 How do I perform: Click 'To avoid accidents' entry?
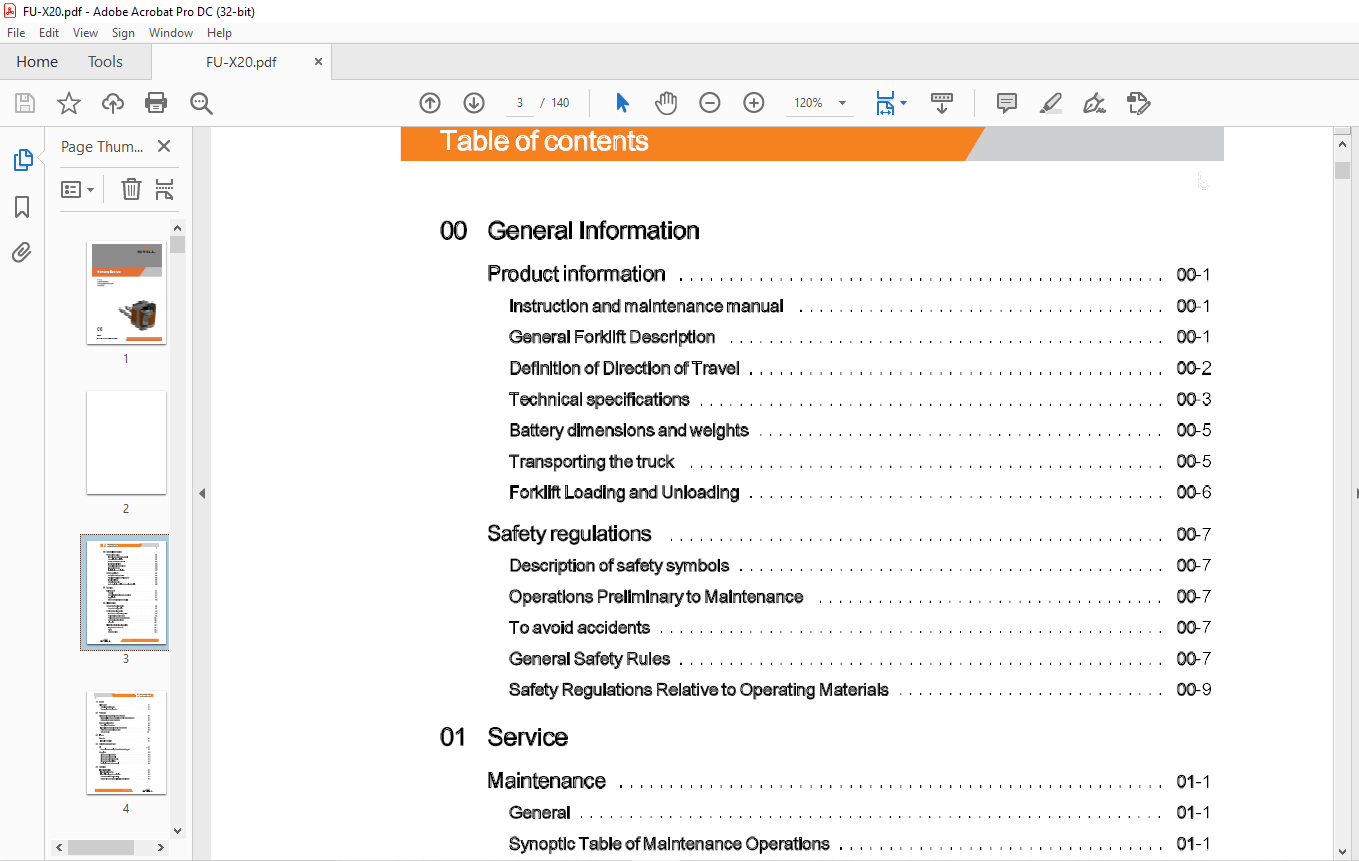(x=579, y=628)
